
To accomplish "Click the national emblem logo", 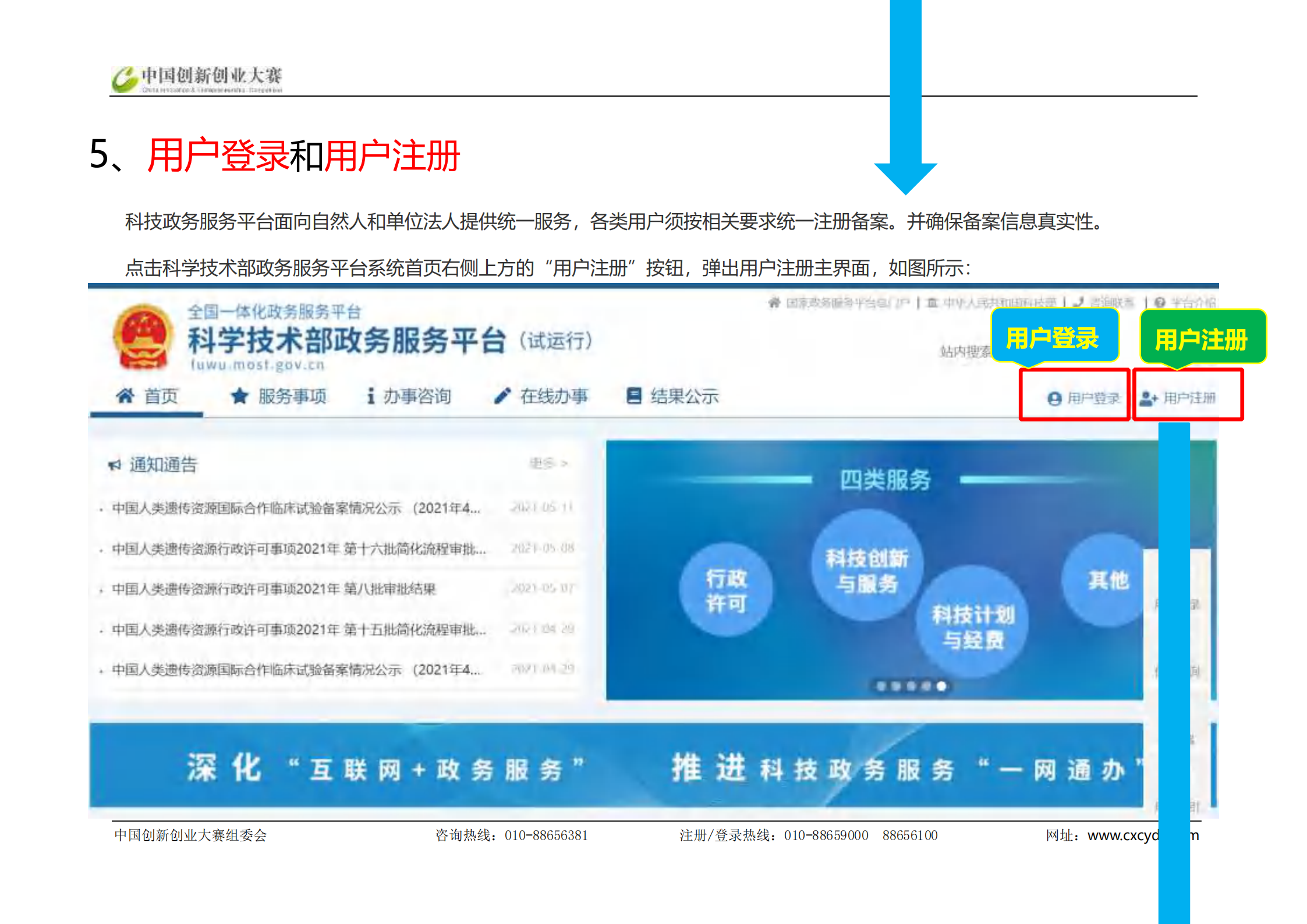I will click(143, 337).
